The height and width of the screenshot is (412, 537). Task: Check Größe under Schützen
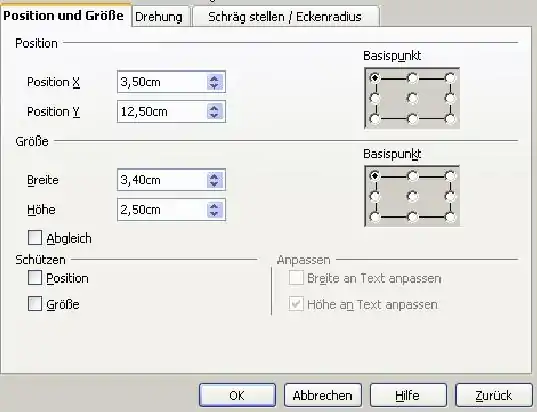[35, 304]
